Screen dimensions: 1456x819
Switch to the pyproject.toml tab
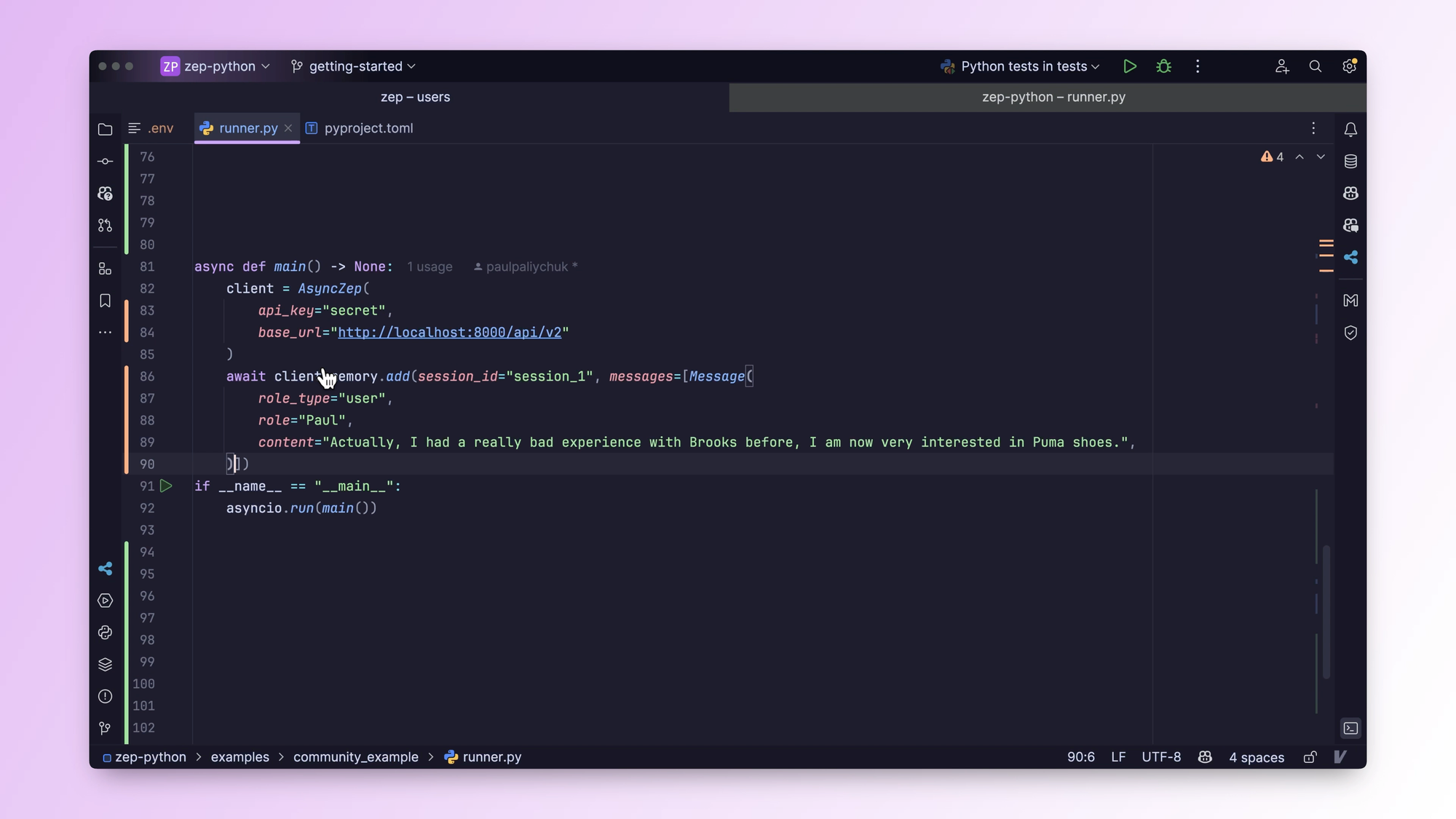point(368,128)
